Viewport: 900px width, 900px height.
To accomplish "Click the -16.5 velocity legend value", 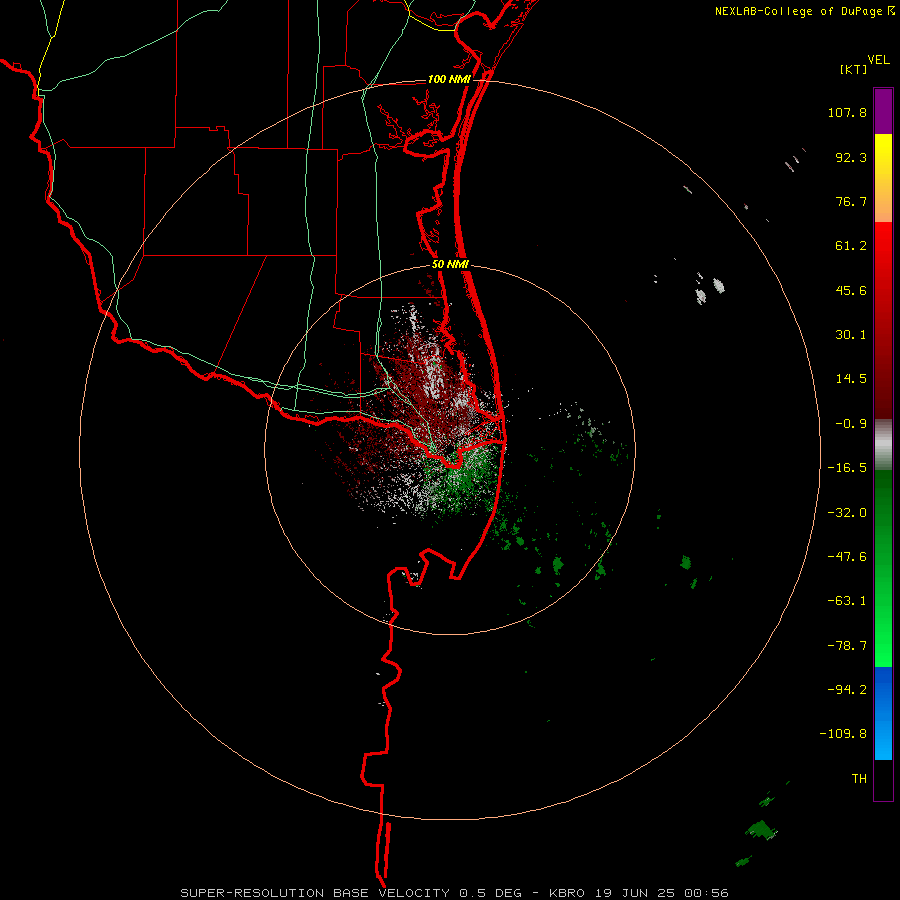I will tap(847, 468).
